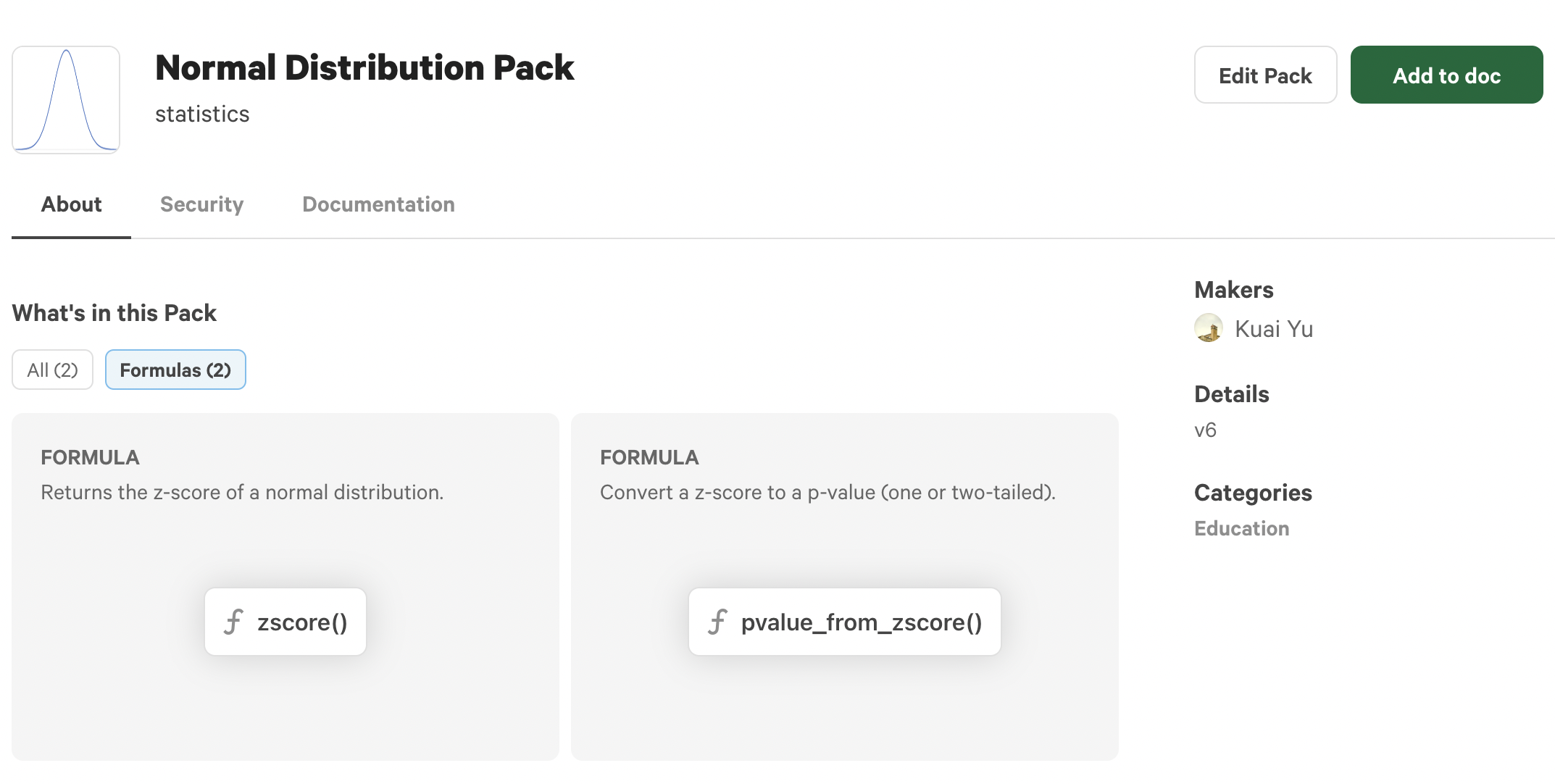This screenshot has width=1555, height=784.
Task: Switch to the Security tab
Action: pos(201,204)
